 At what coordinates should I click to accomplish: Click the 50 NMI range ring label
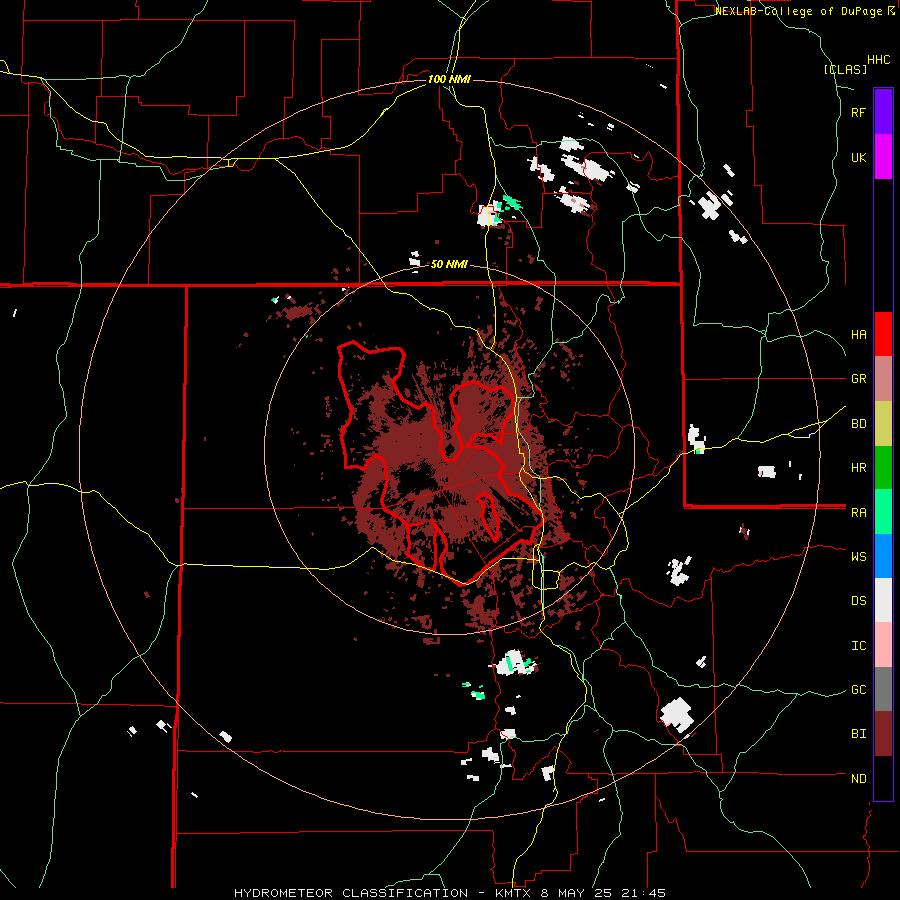point(449,264)
